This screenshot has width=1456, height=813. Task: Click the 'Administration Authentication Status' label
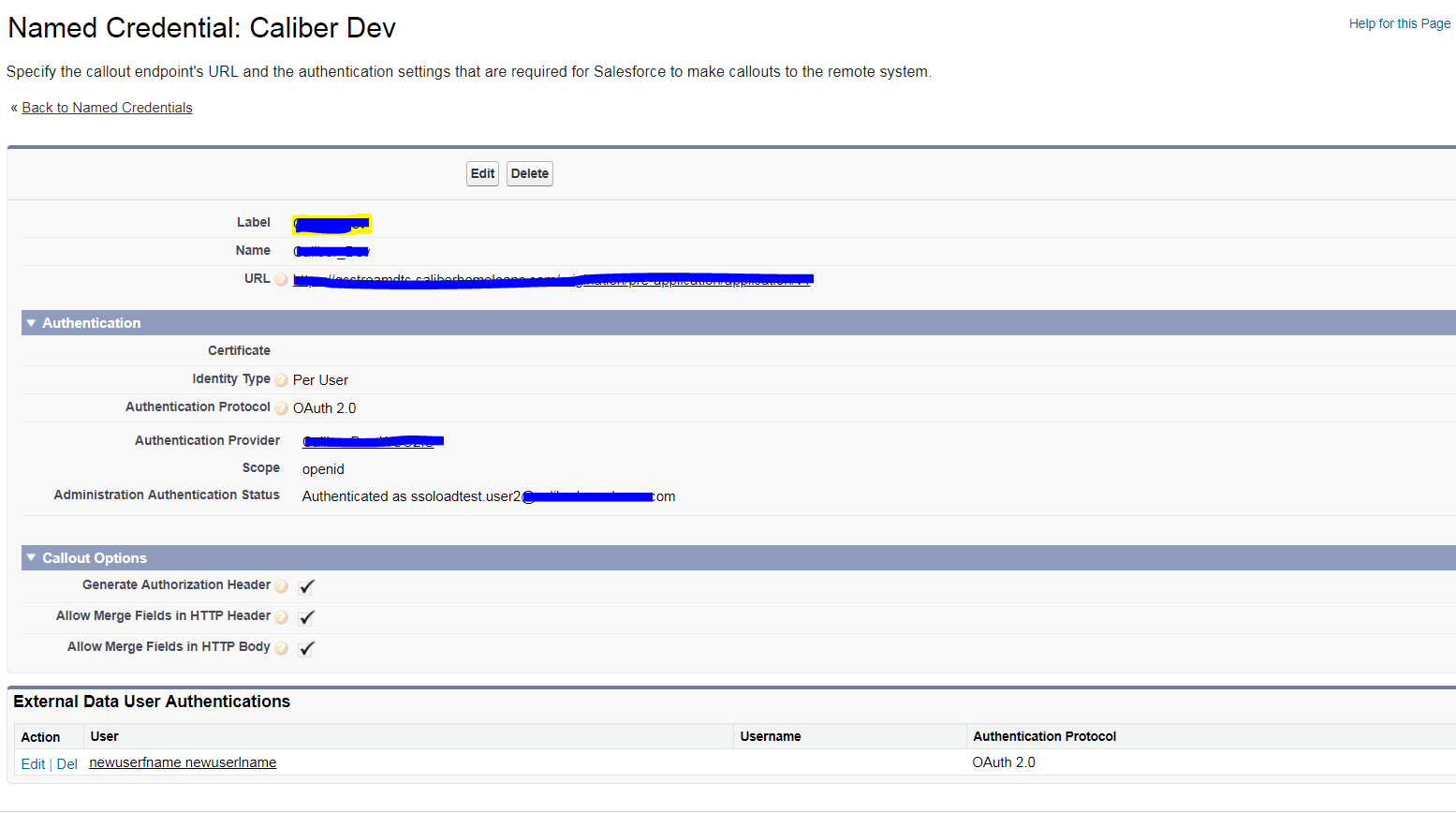coord(167,495)
